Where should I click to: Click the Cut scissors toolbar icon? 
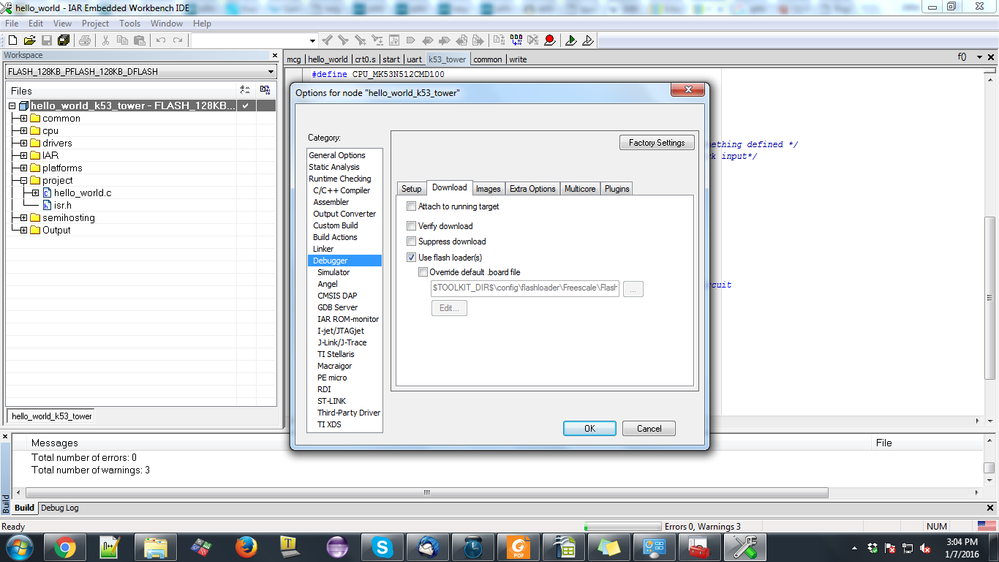(106, 40)
